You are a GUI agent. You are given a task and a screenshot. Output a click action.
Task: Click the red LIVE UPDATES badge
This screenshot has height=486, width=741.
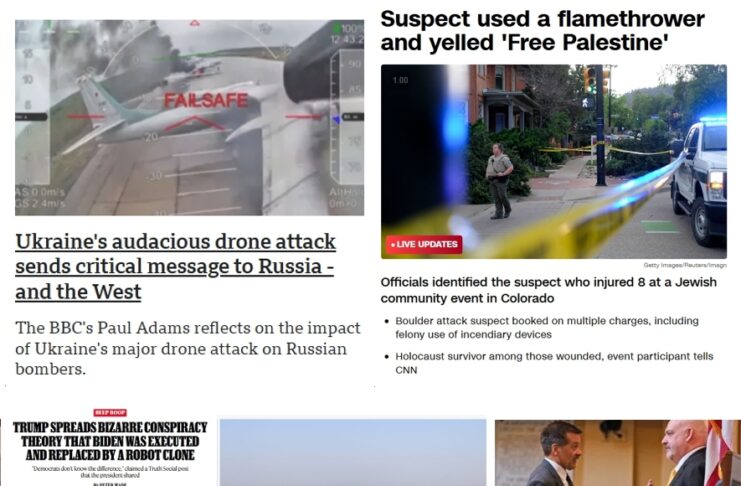tap(424, 244)
